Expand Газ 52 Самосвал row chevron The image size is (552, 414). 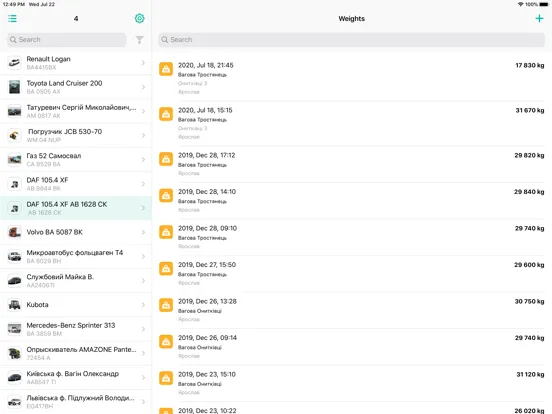click(x=143, y=159)
